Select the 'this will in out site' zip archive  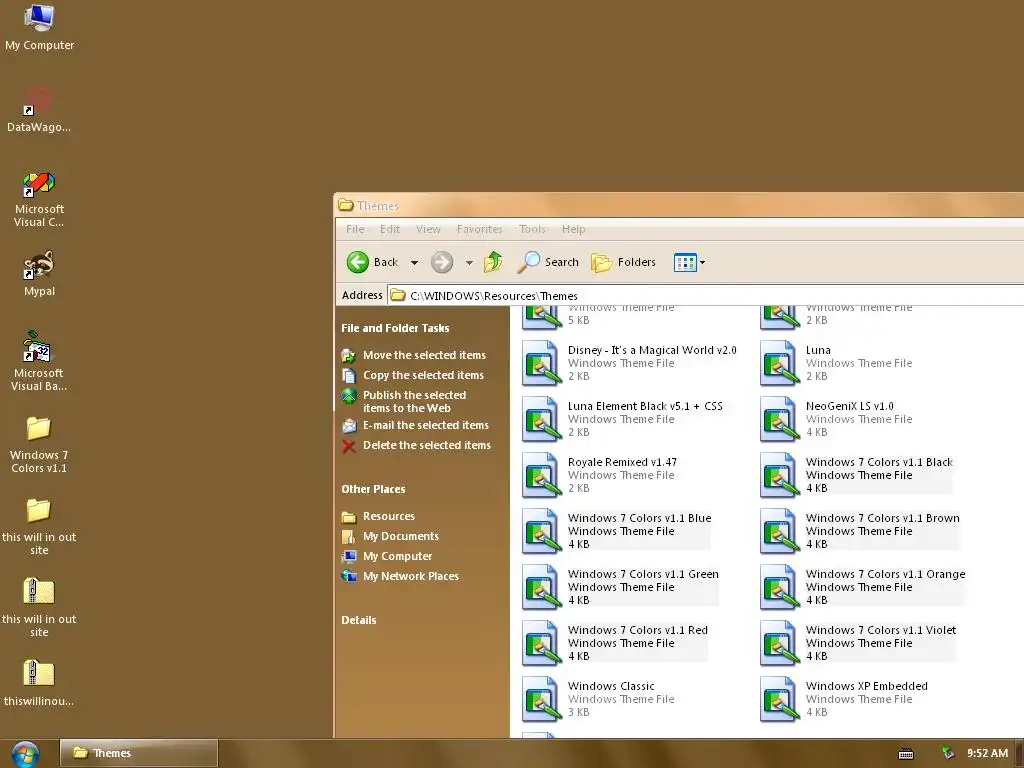pyautogui.click(x=39, y=608)
